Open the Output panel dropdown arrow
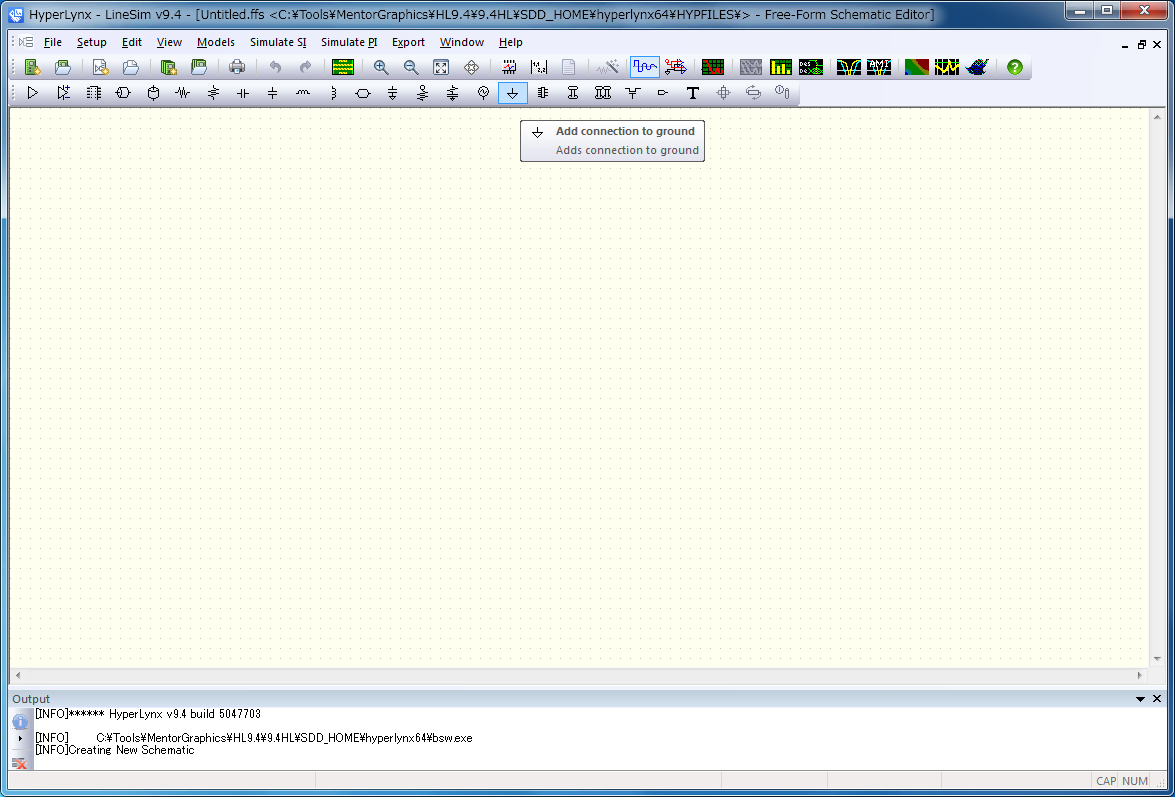Viewport: 1175px width, 797px height. click(x=1140, y=699)
